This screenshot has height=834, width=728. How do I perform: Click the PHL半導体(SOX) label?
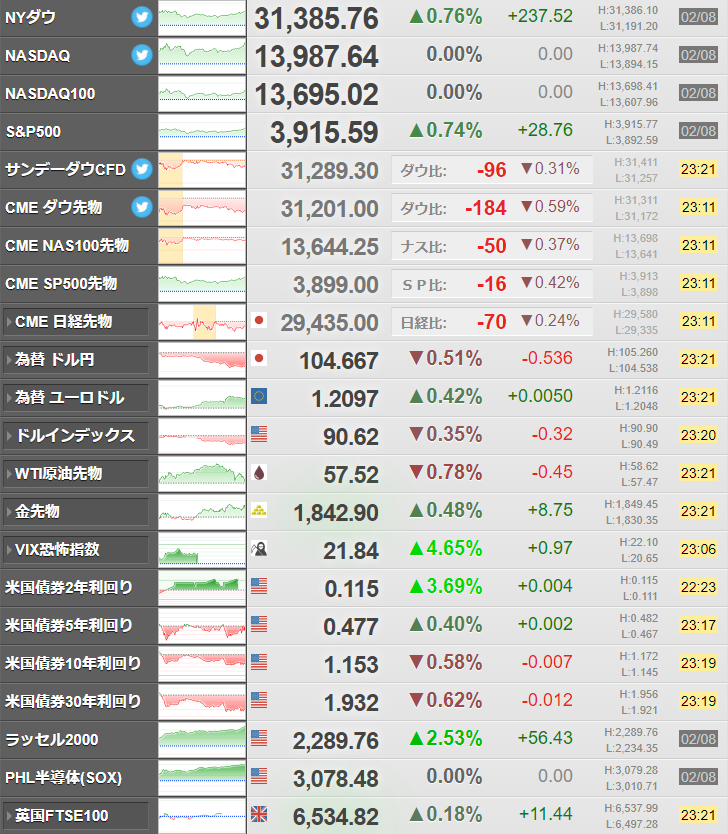63,778
